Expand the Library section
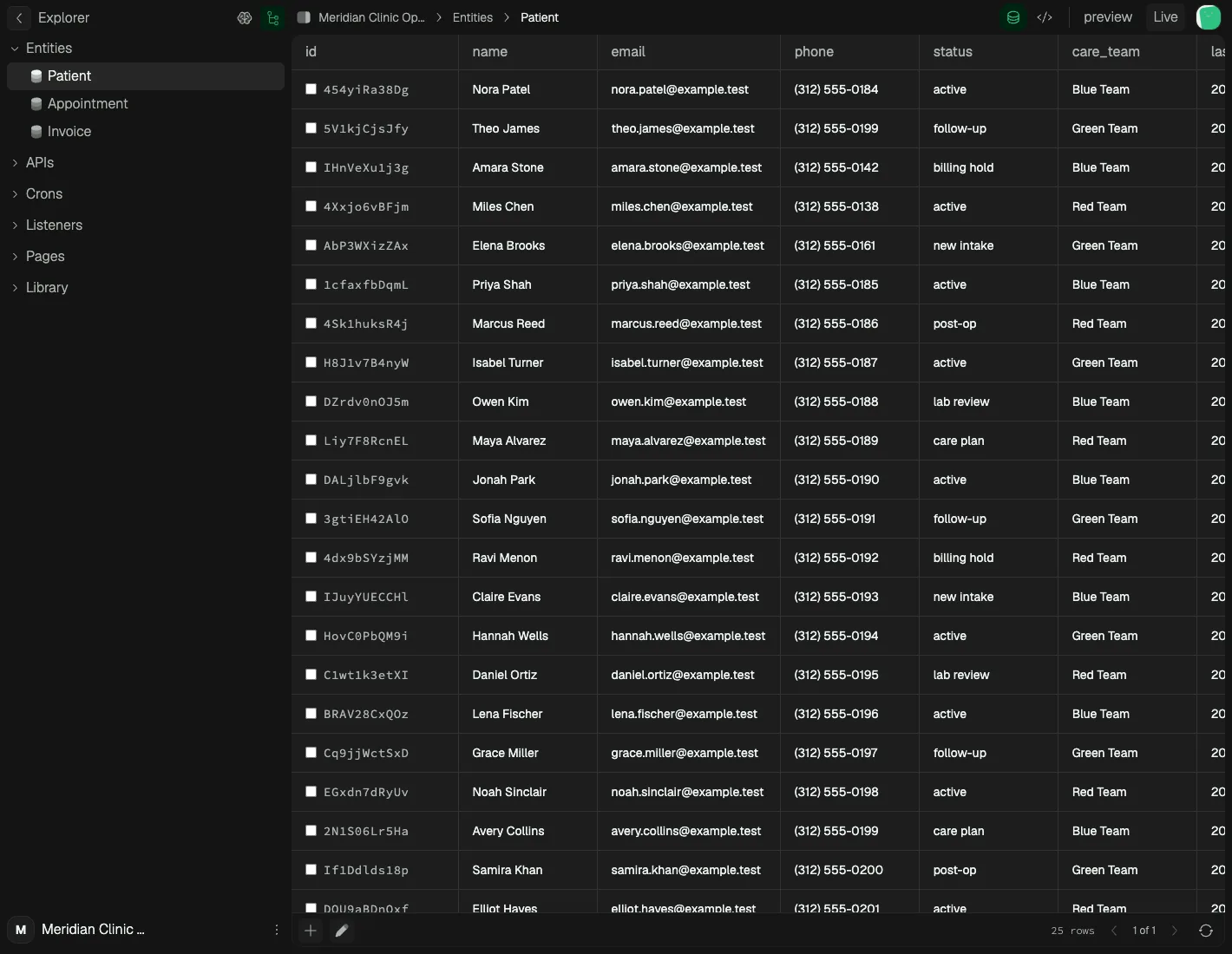The height and width of the screenshot is (954, 1232). 15,288
